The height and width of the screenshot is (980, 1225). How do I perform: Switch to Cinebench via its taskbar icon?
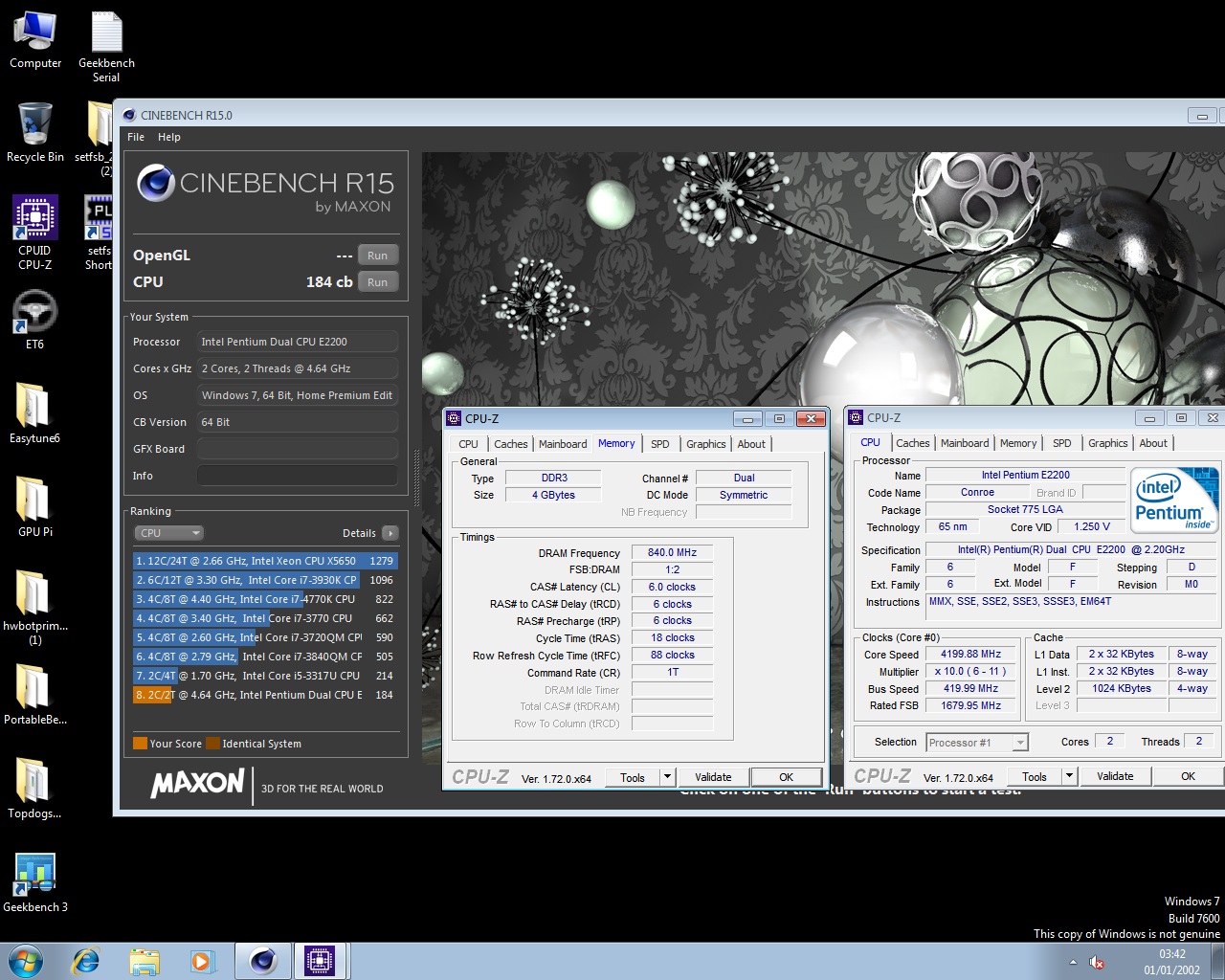[x=263, y=961]
